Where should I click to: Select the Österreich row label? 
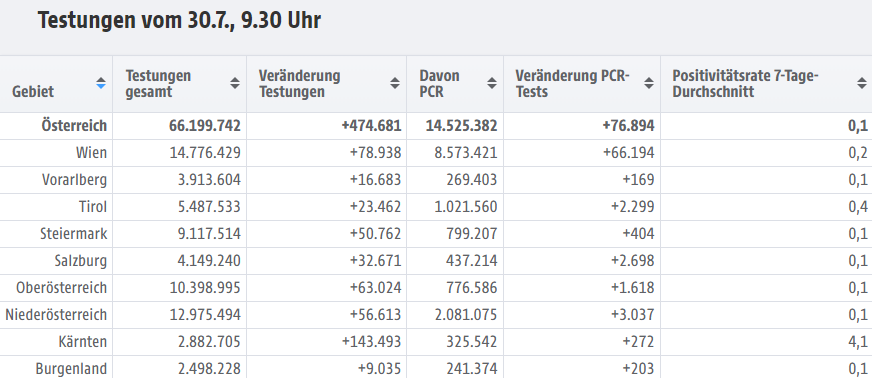click(x=74, y=126)
